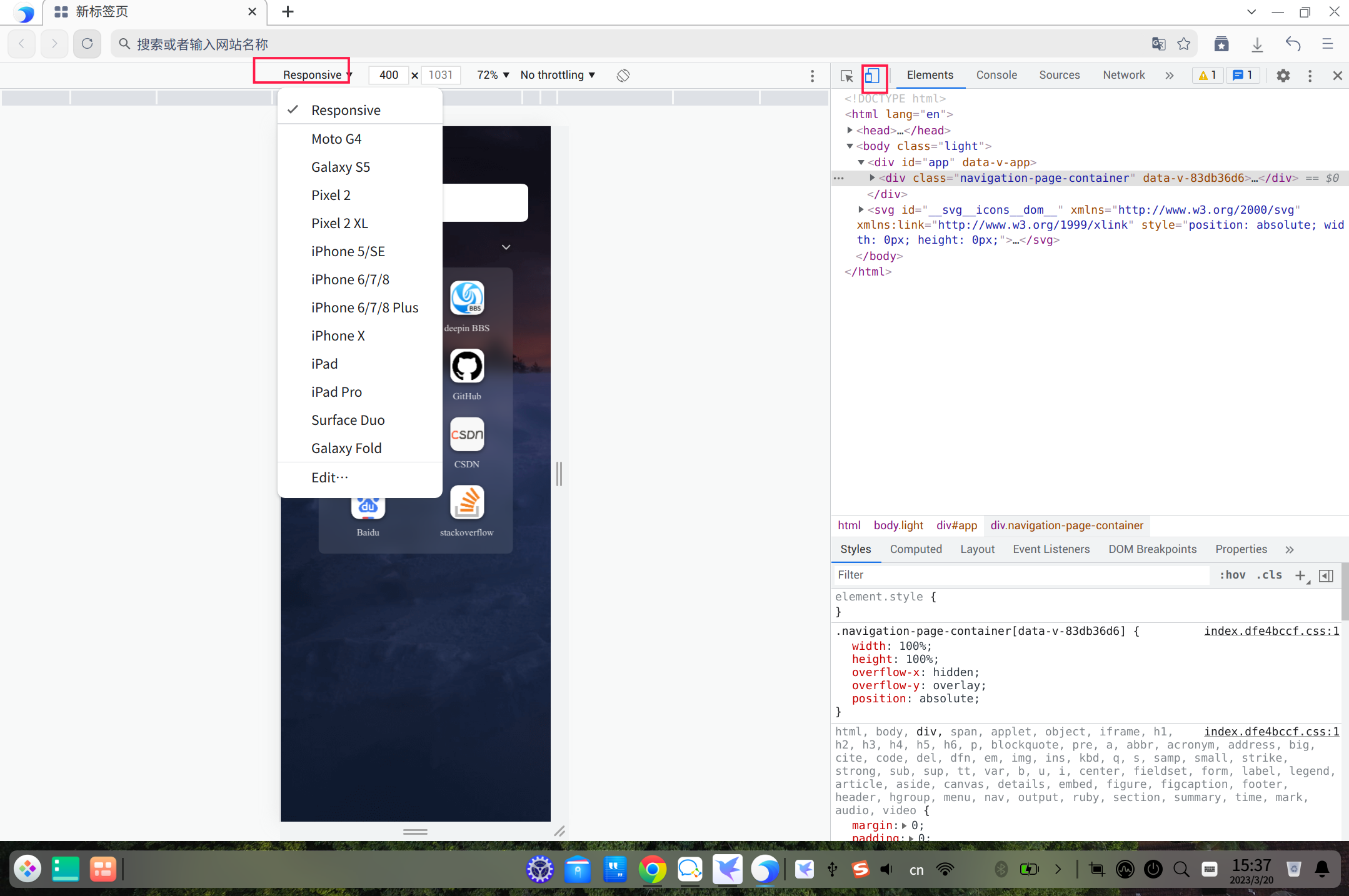Open DevTools settings gear
The width and height of the screenshot is (1349, 896).
1283,76
